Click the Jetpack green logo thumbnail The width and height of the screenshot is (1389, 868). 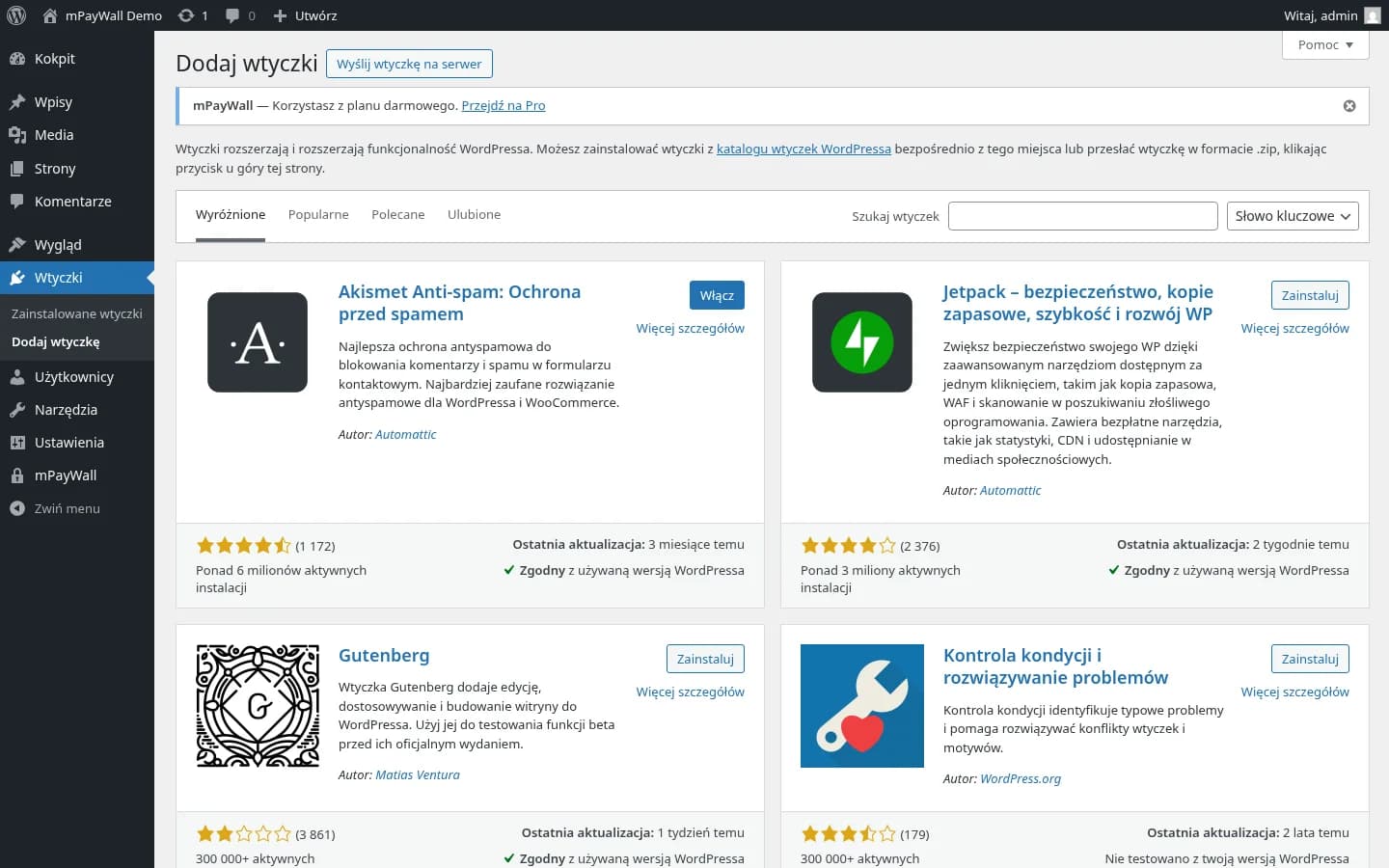tap(861, 342)
